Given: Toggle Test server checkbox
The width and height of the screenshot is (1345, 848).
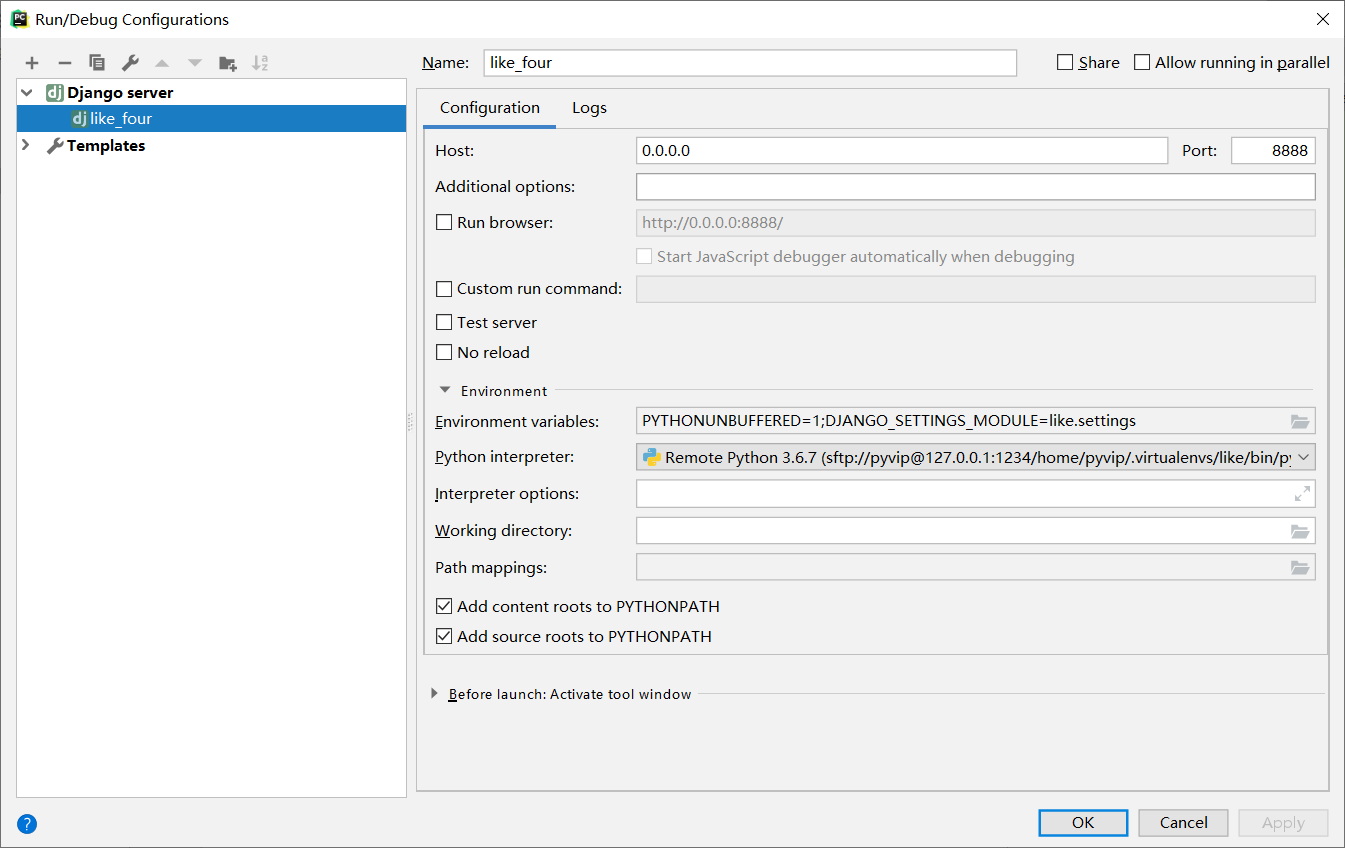Looking at the screenshot, I should coord(444,322).
